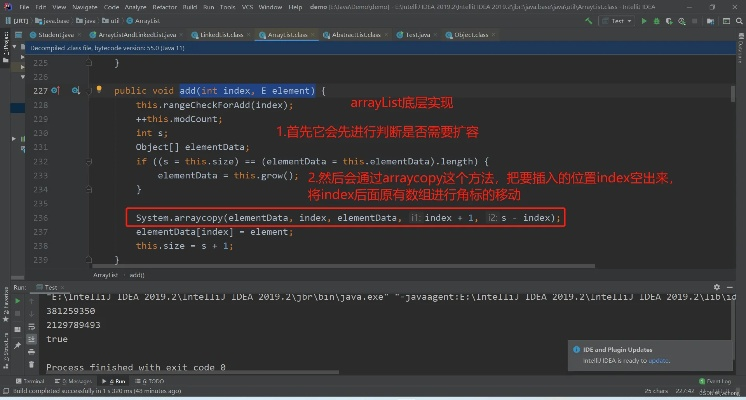Click fold end marker at line 239
This screenshot has width=746, height=400.
pos(89,260)
